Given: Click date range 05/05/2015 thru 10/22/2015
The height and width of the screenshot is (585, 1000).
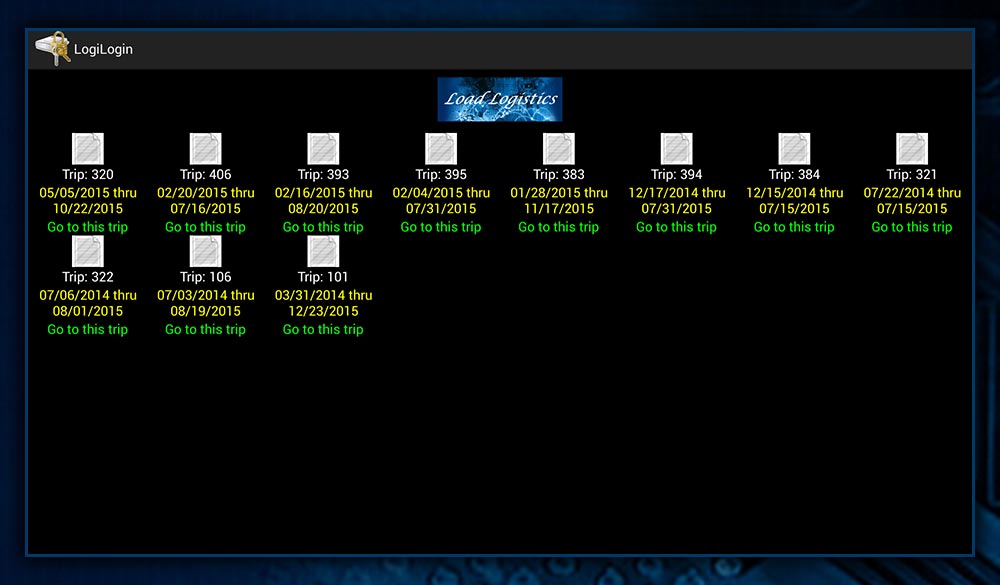Looking at the screenshot, I should click(x=88, y=201).
